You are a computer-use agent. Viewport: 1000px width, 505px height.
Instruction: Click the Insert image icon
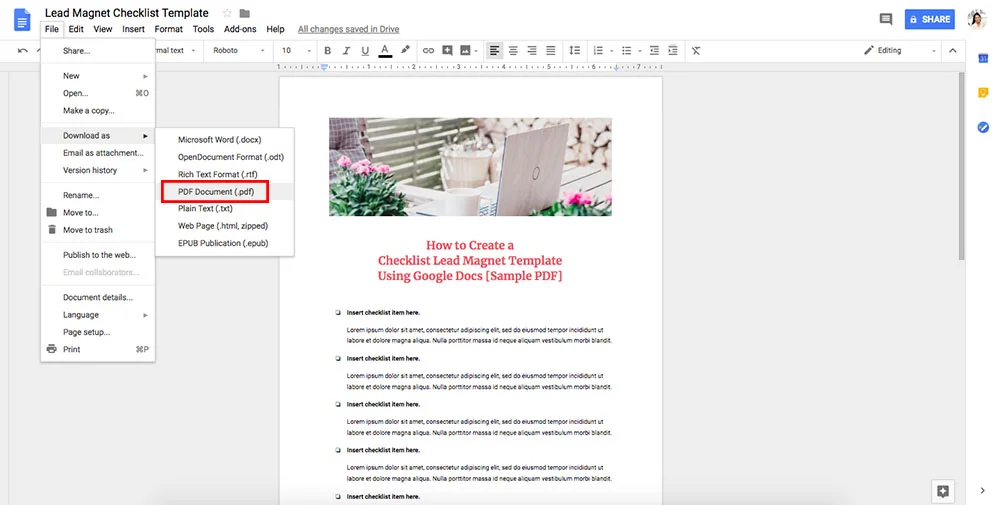click(x=466, y=50)
